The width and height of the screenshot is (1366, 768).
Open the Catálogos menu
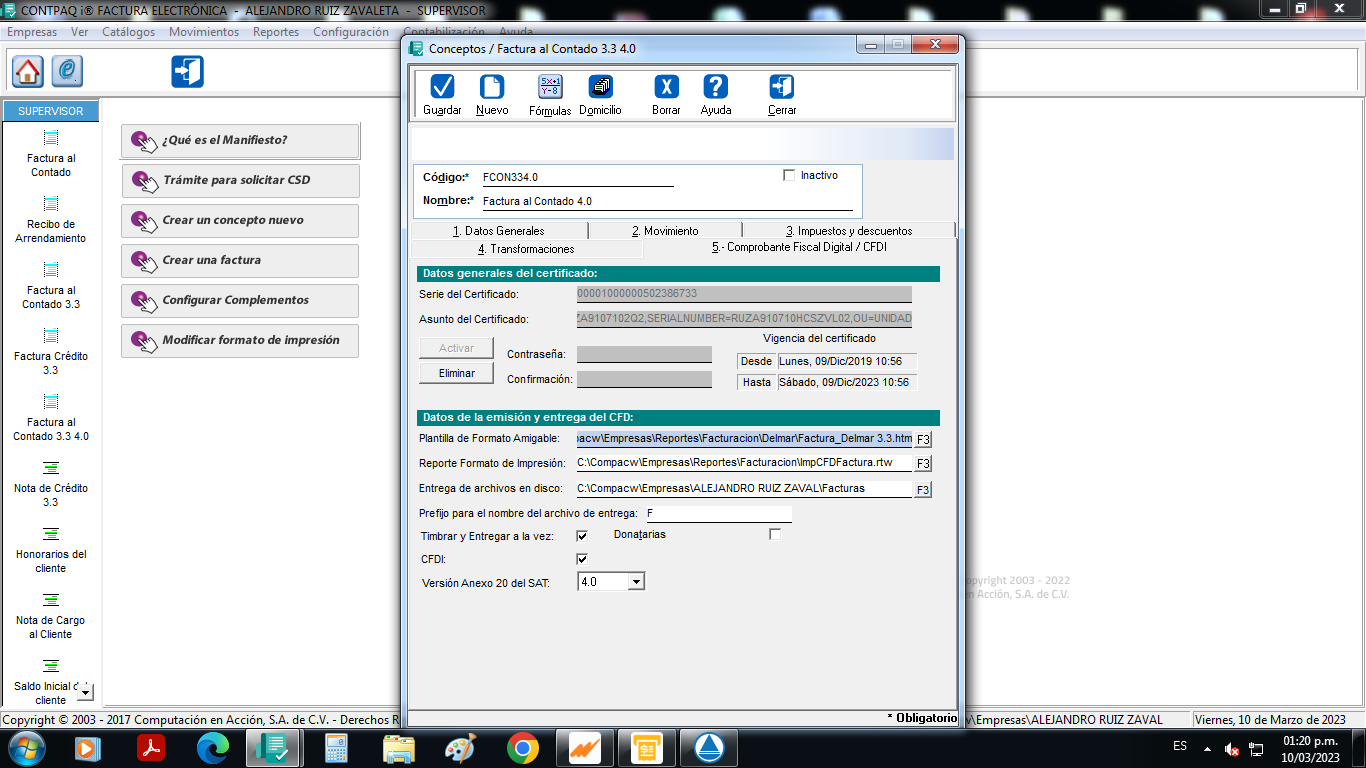pos(129,32)
